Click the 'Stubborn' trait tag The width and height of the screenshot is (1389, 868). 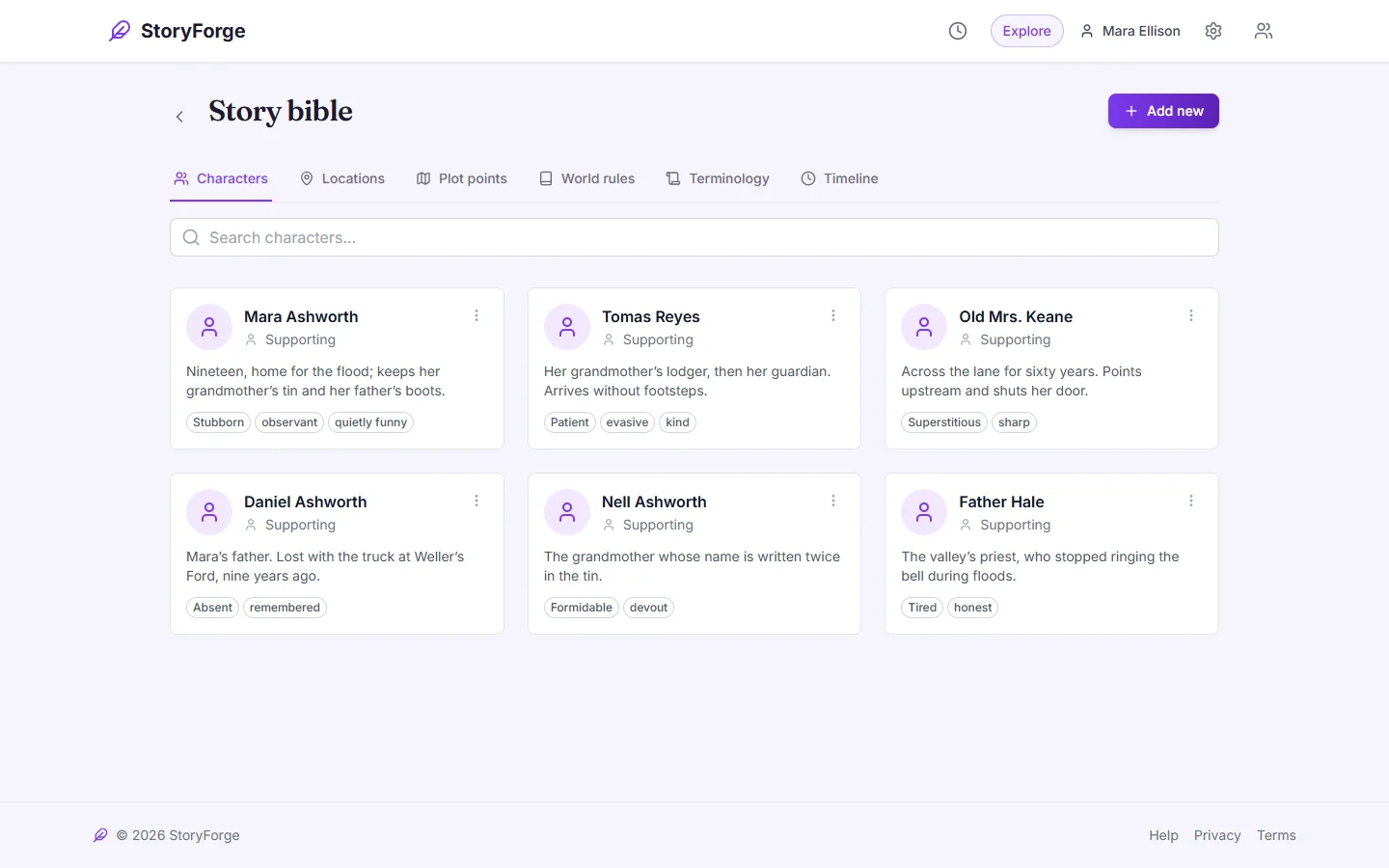(x=218, y=422)
